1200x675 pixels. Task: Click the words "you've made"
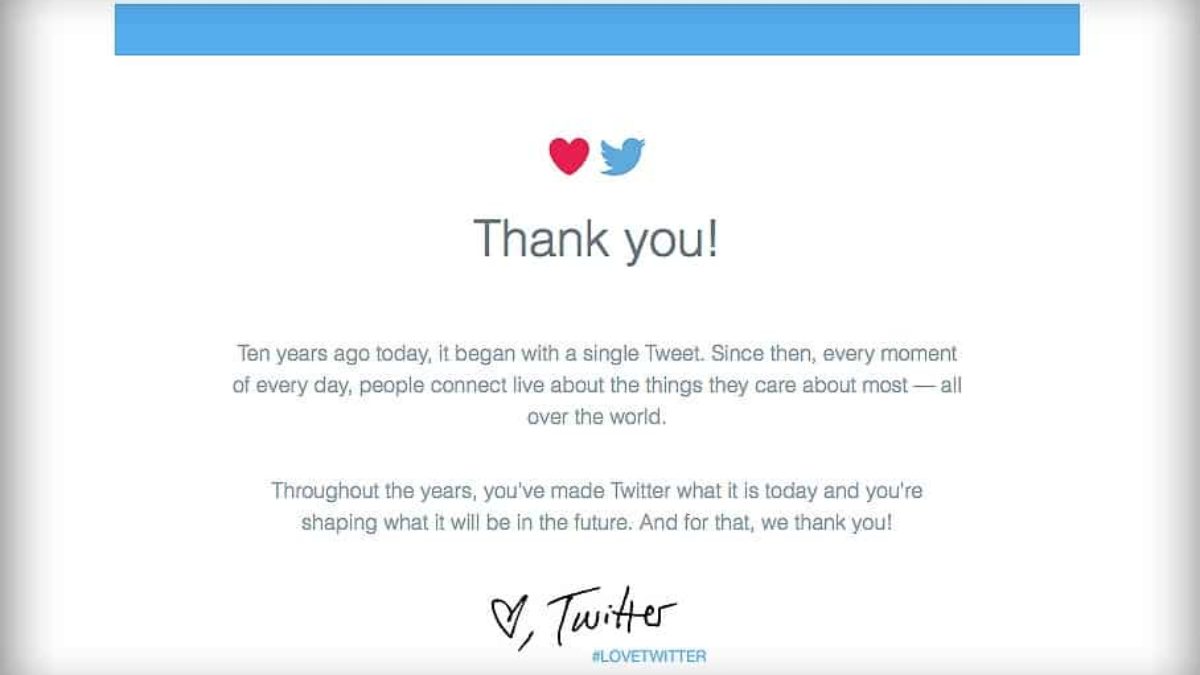[544, 491]
